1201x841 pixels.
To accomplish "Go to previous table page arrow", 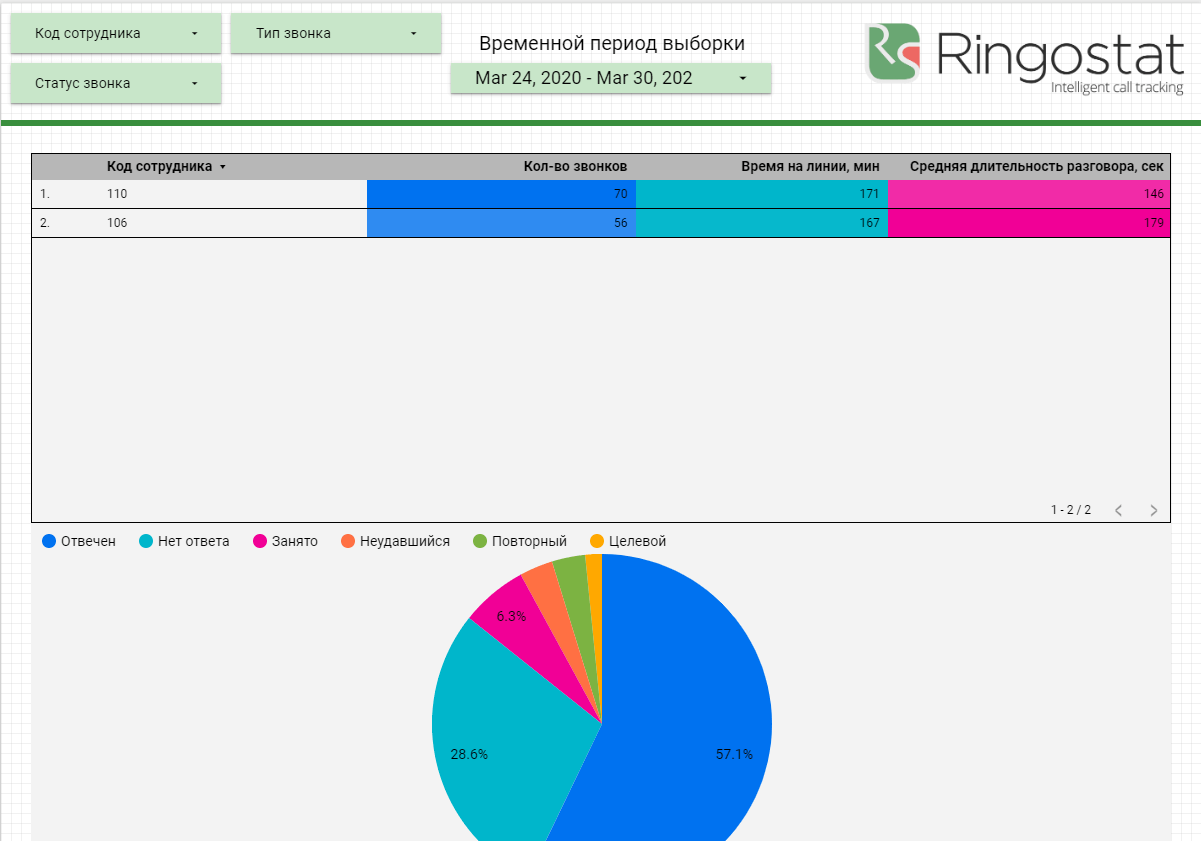I will (x=1118, y=510).
